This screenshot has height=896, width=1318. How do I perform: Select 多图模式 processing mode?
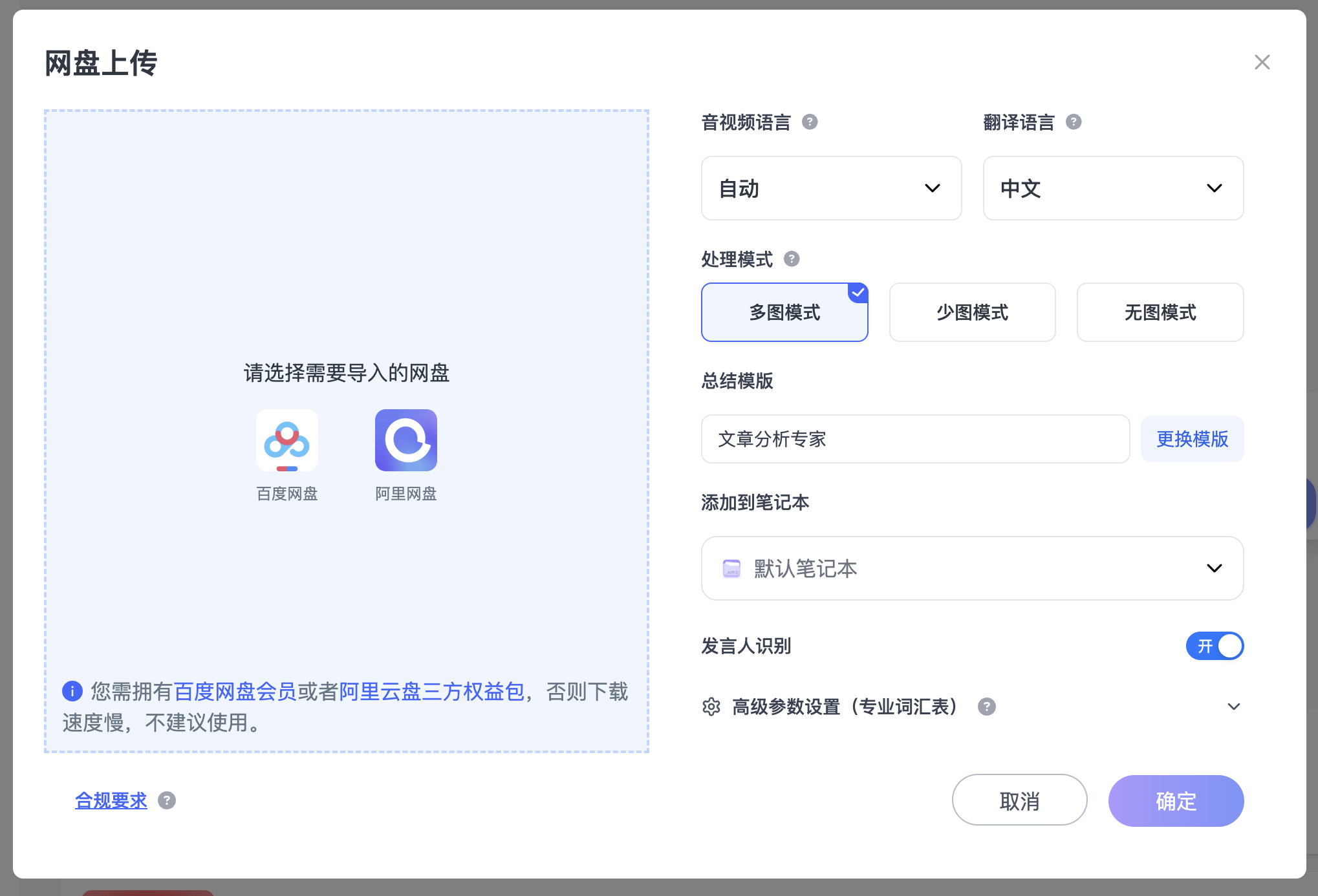coord(784,312)
